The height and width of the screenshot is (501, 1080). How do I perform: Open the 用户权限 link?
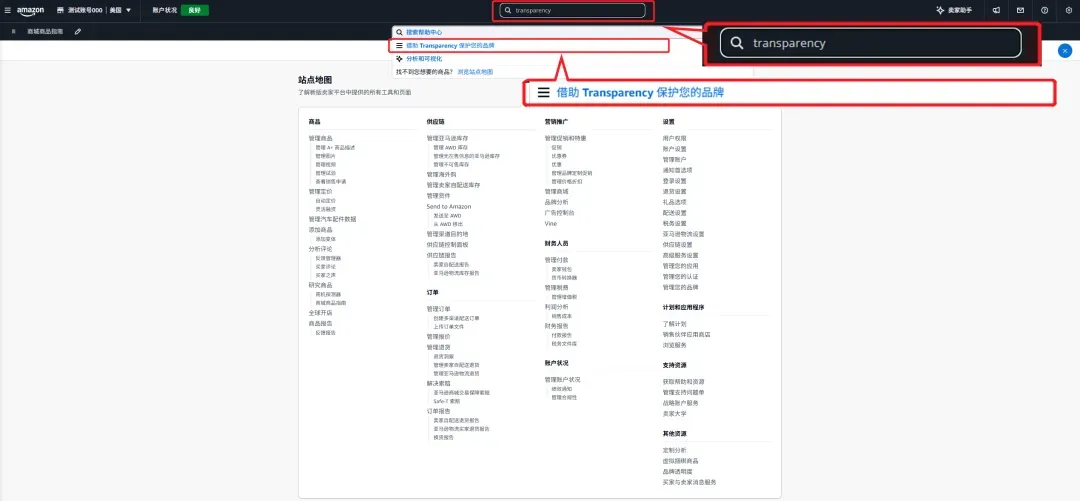point(674,139)
